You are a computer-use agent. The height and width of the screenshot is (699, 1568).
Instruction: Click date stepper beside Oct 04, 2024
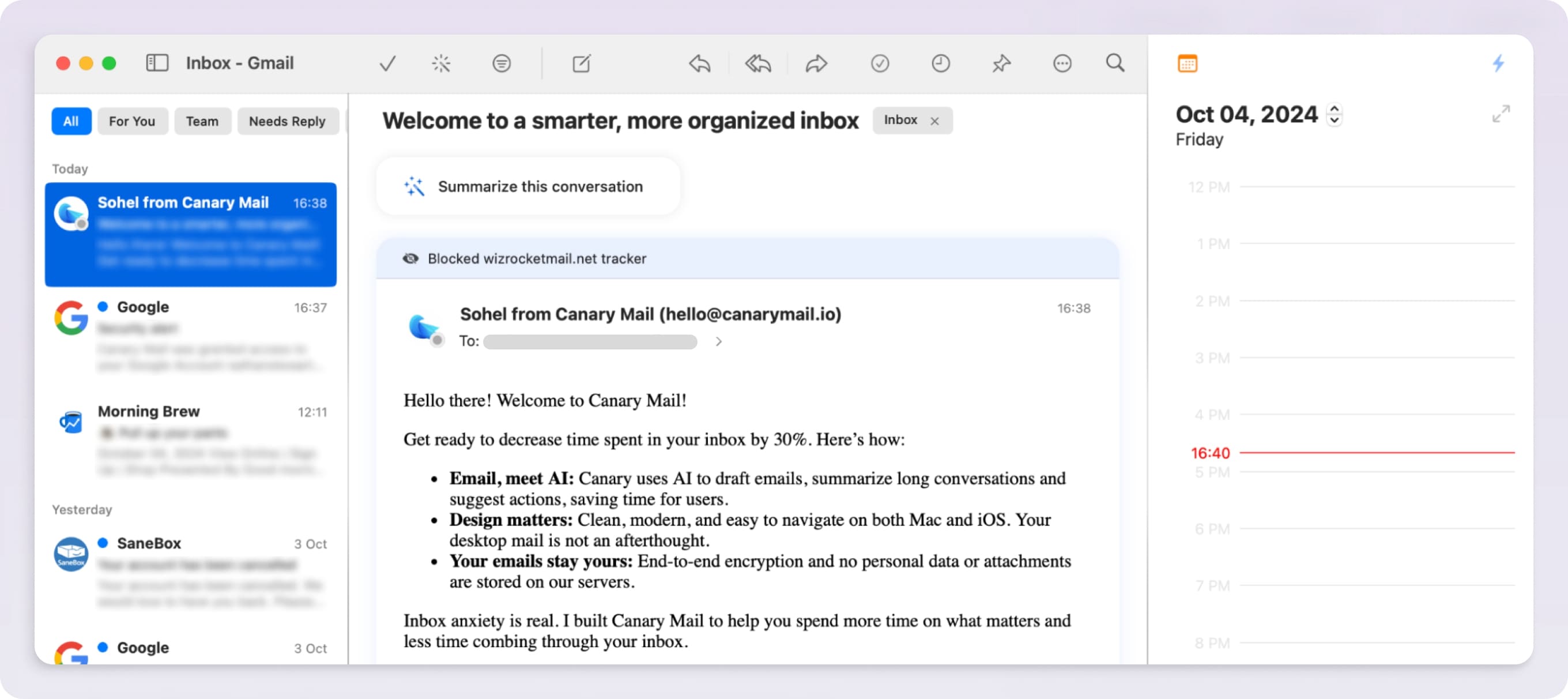click(1335, 114)
